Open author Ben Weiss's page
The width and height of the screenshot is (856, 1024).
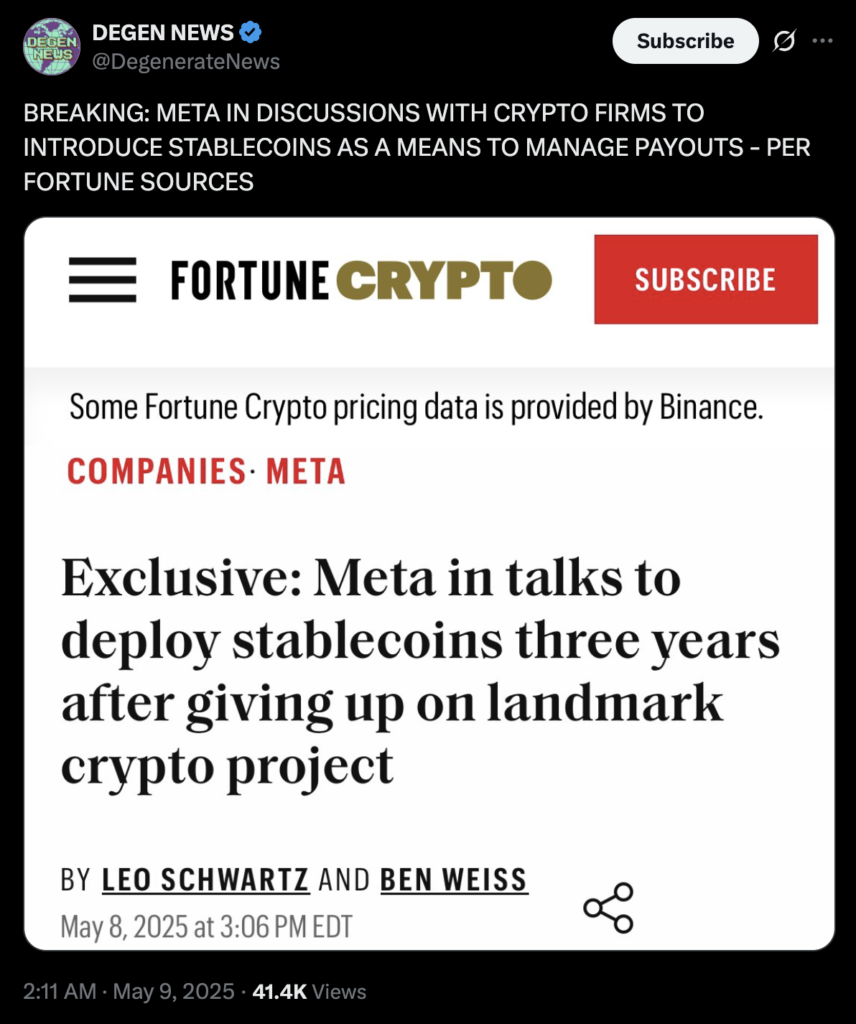pos(454,880)
